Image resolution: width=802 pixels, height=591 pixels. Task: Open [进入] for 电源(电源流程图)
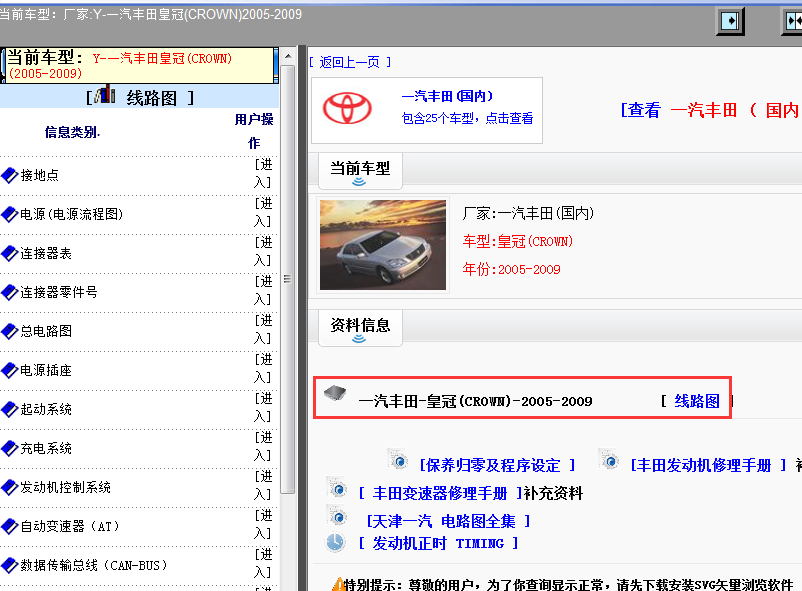[263, 212]
